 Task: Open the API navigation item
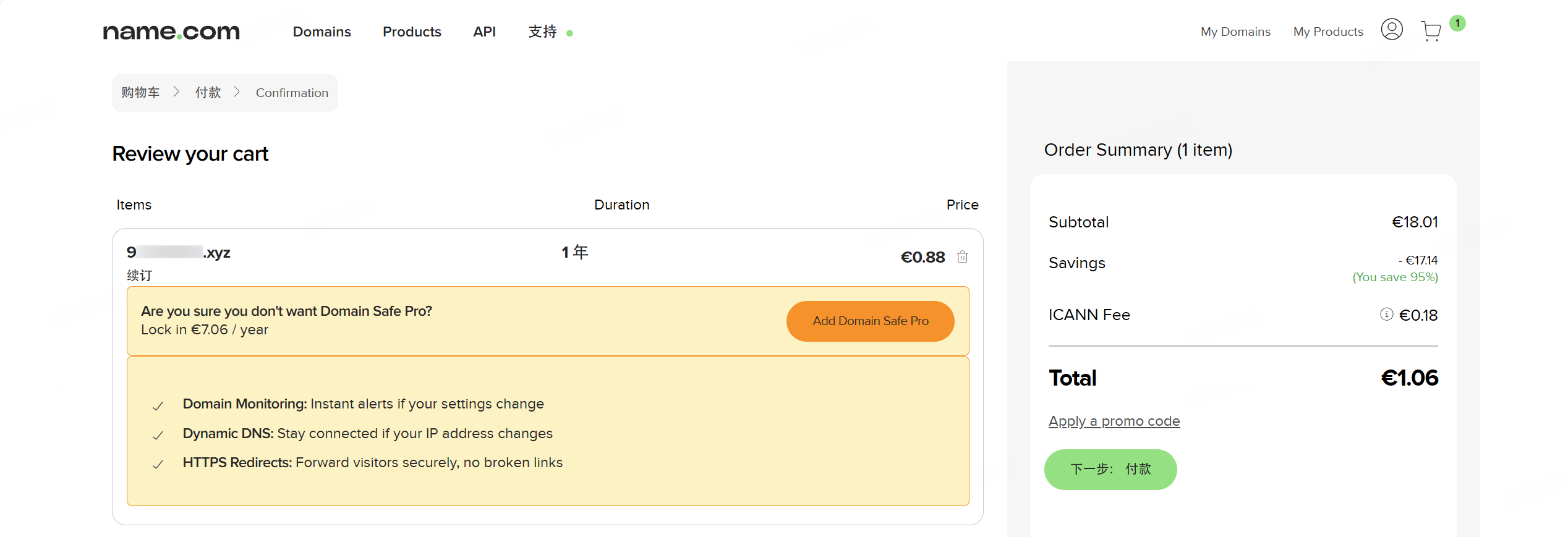pos(484,32)
